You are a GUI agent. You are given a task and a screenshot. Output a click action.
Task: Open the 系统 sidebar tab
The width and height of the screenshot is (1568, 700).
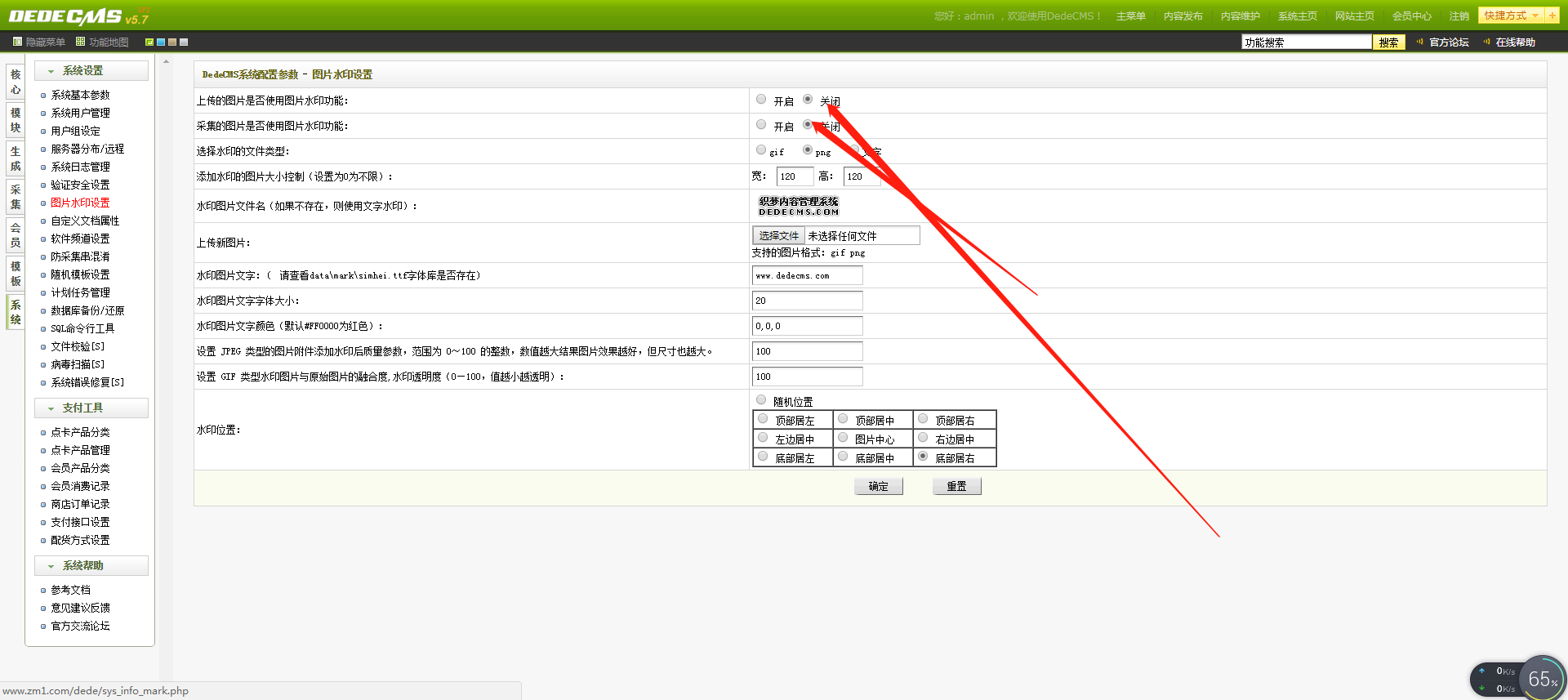16,313
